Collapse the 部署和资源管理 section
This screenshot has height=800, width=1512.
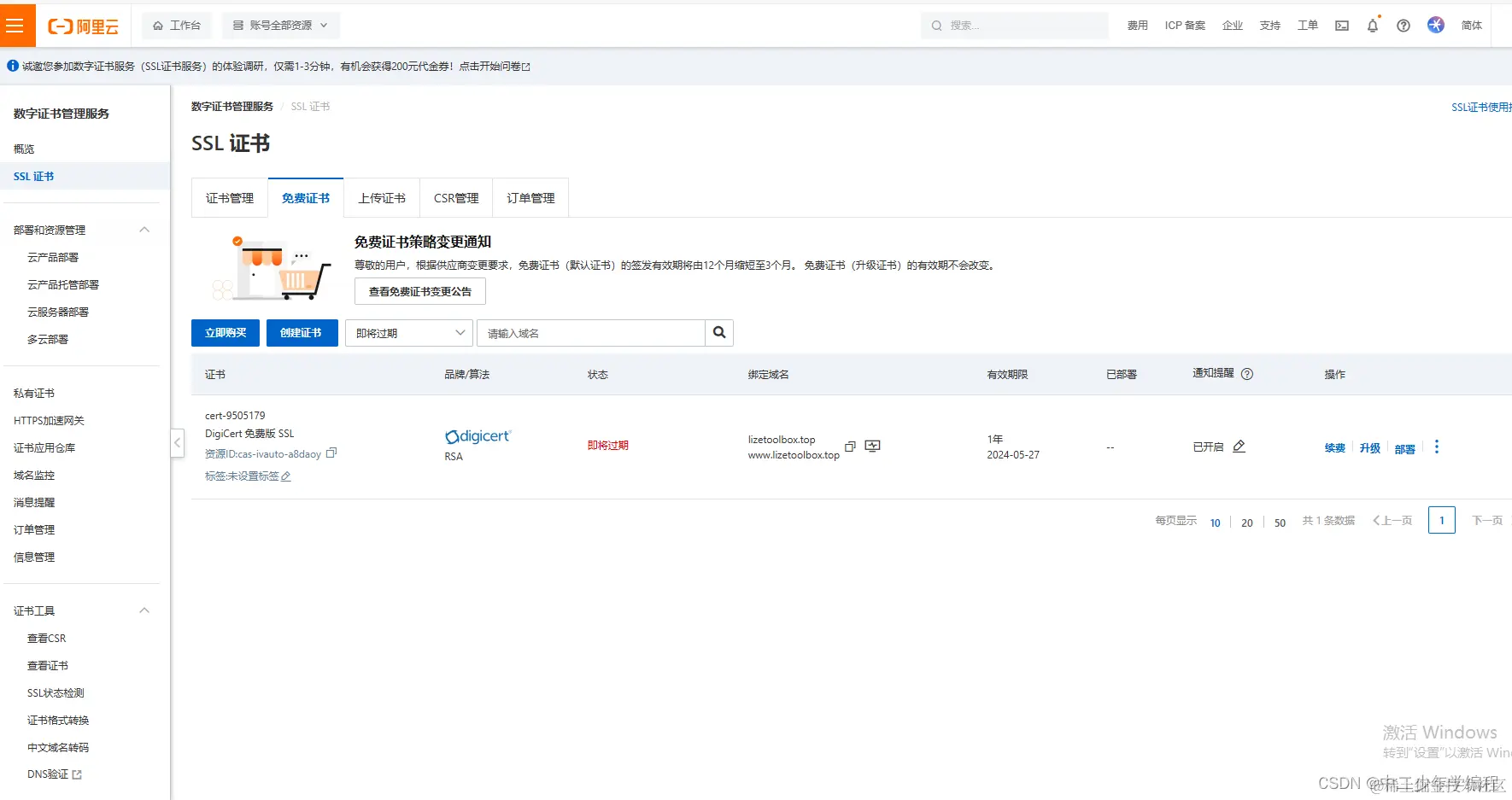click(x=144, y=229)
